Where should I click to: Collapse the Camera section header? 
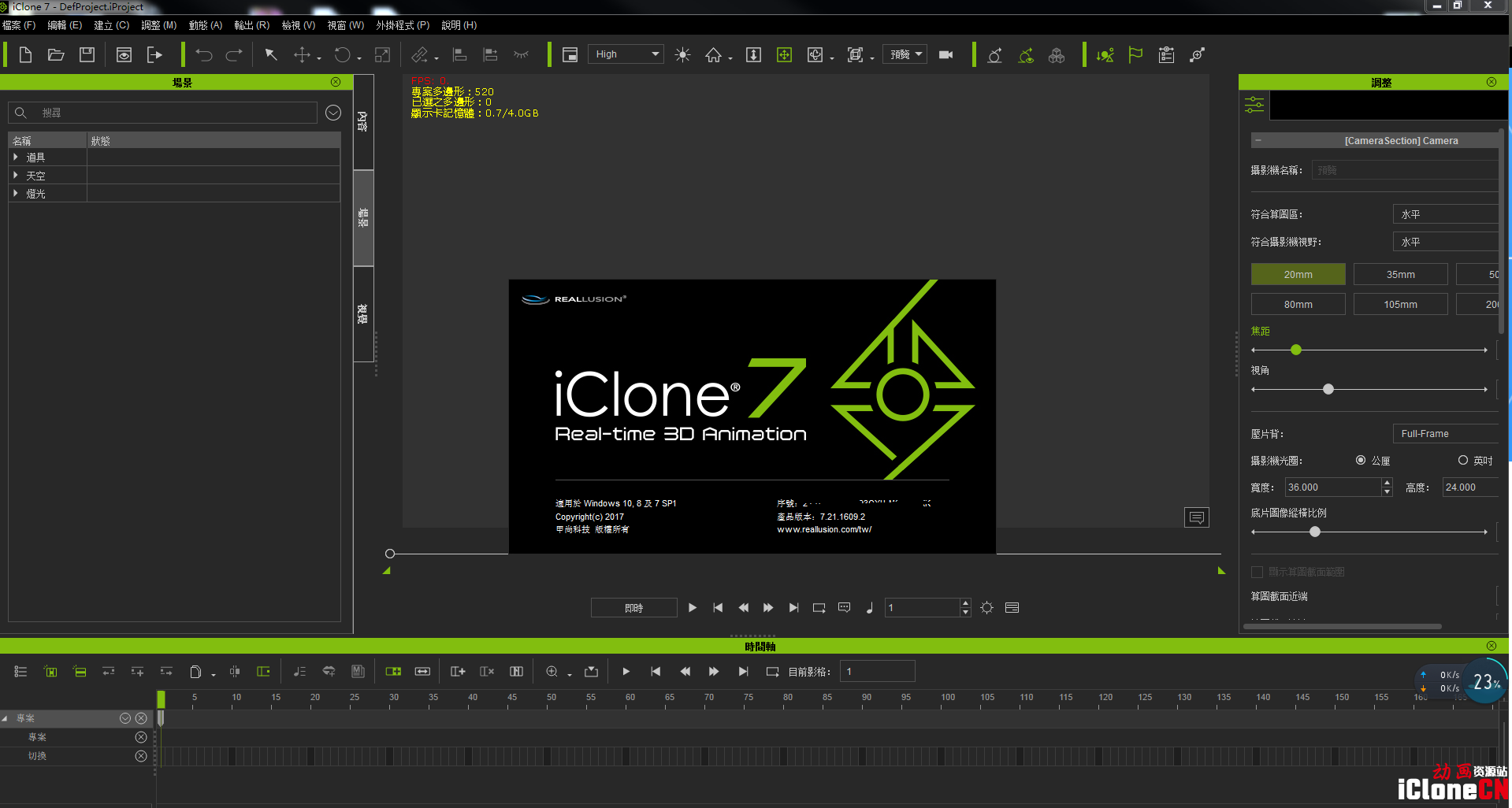click(x=1258, y=140)
